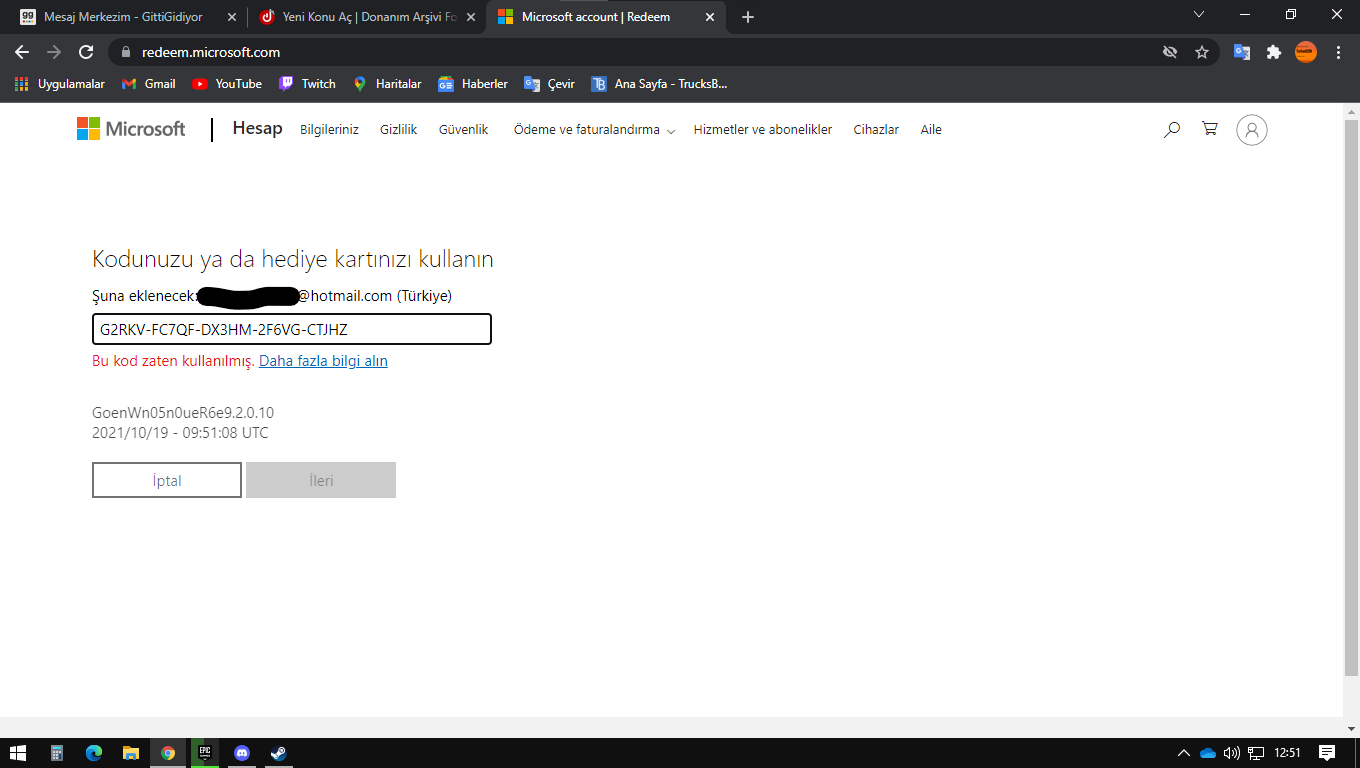Open new tab with plus button
Screen dimensions: 1360x768
coord(748,17)
